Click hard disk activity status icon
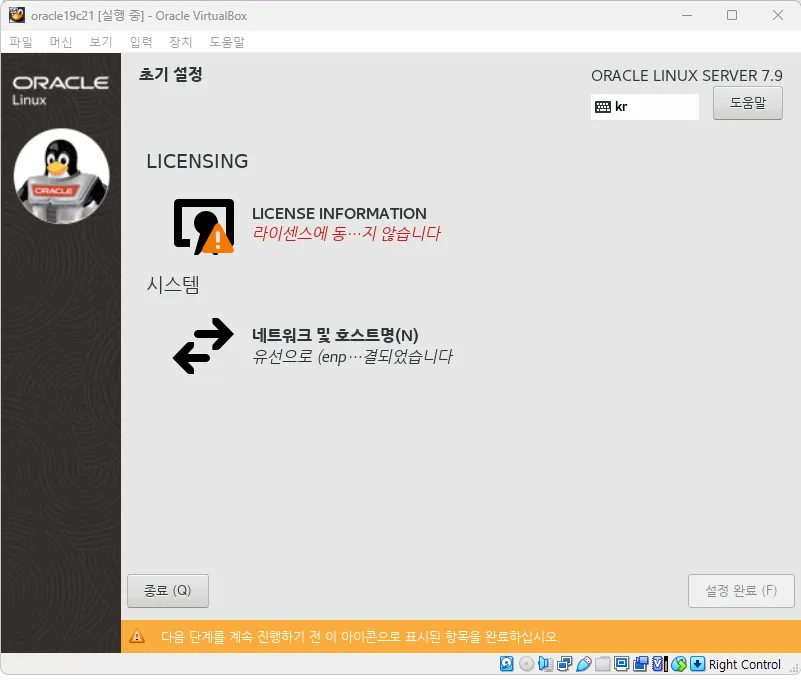The image size is (801, 680). click(506, 664)
